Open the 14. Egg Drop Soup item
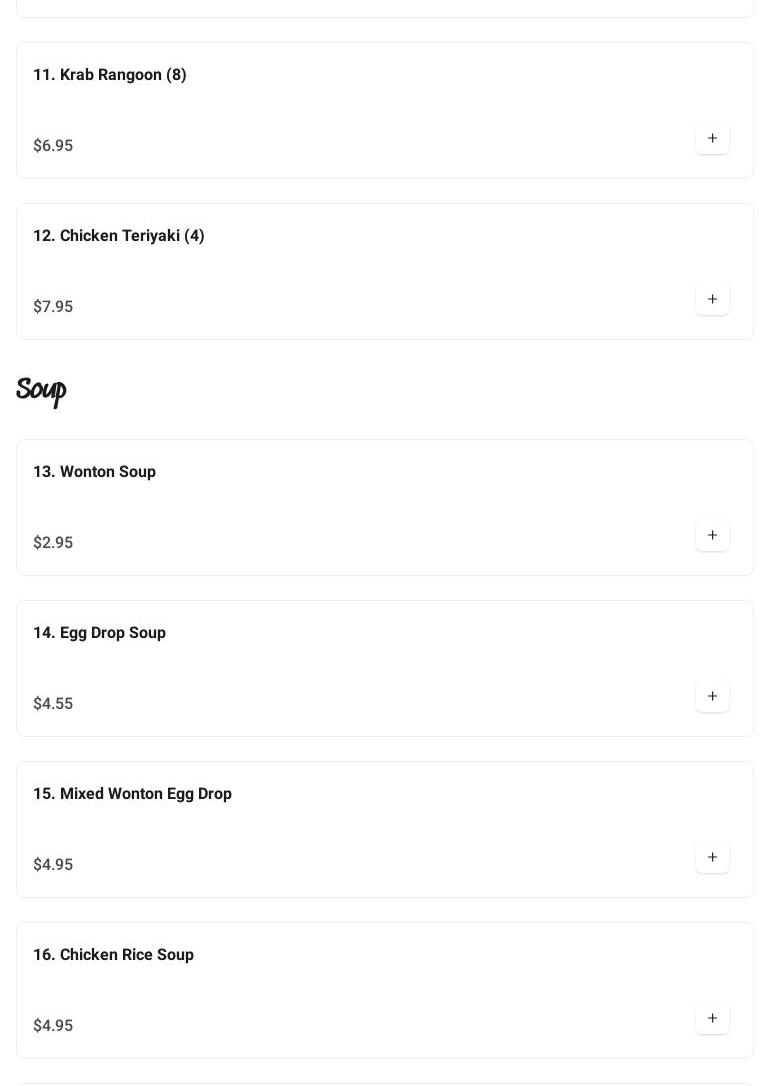 tap(100, 633)
